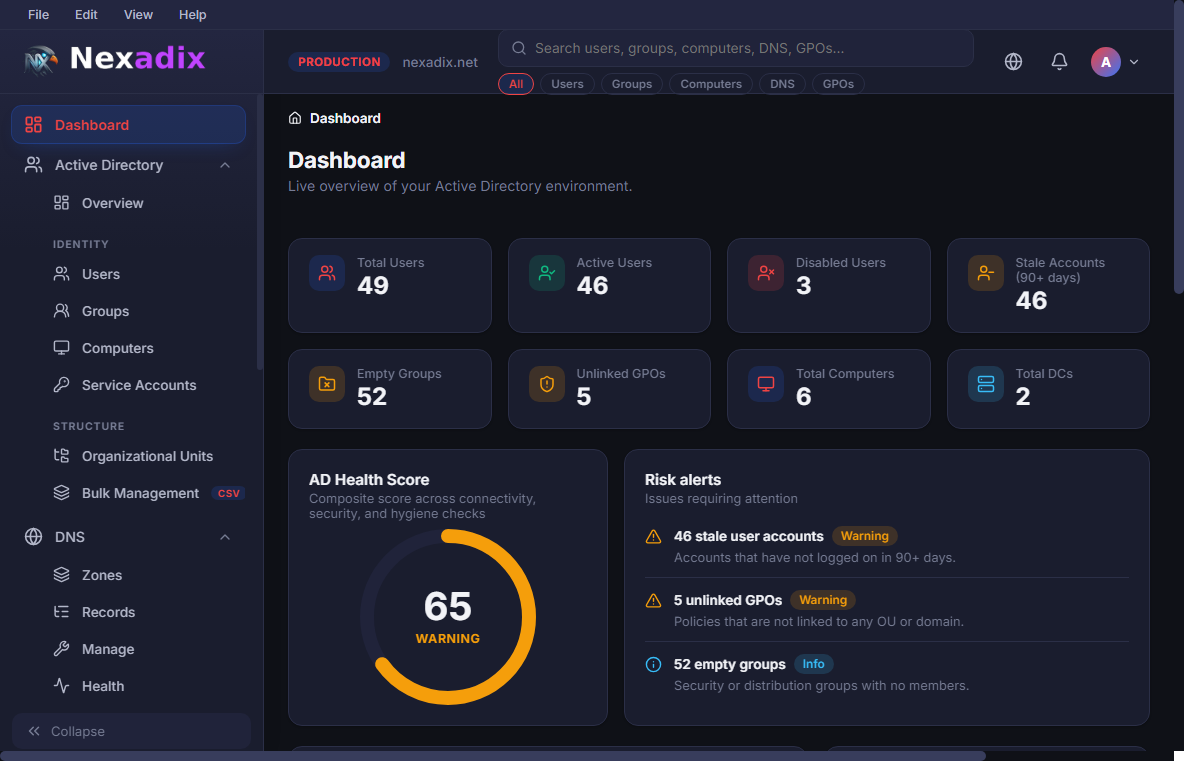Click the Stale Accounts icon
1184x761 pixels.
tap(985, 273)
